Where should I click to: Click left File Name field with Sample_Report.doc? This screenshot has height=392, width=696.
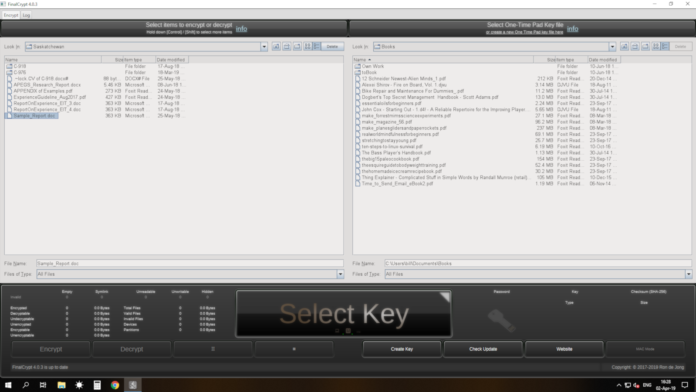point(190,263)
